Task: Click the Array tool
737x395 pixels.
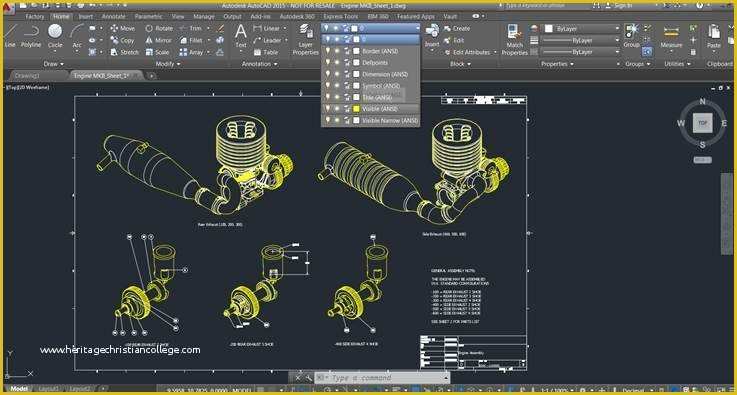Action: click(x=191, y=52)
